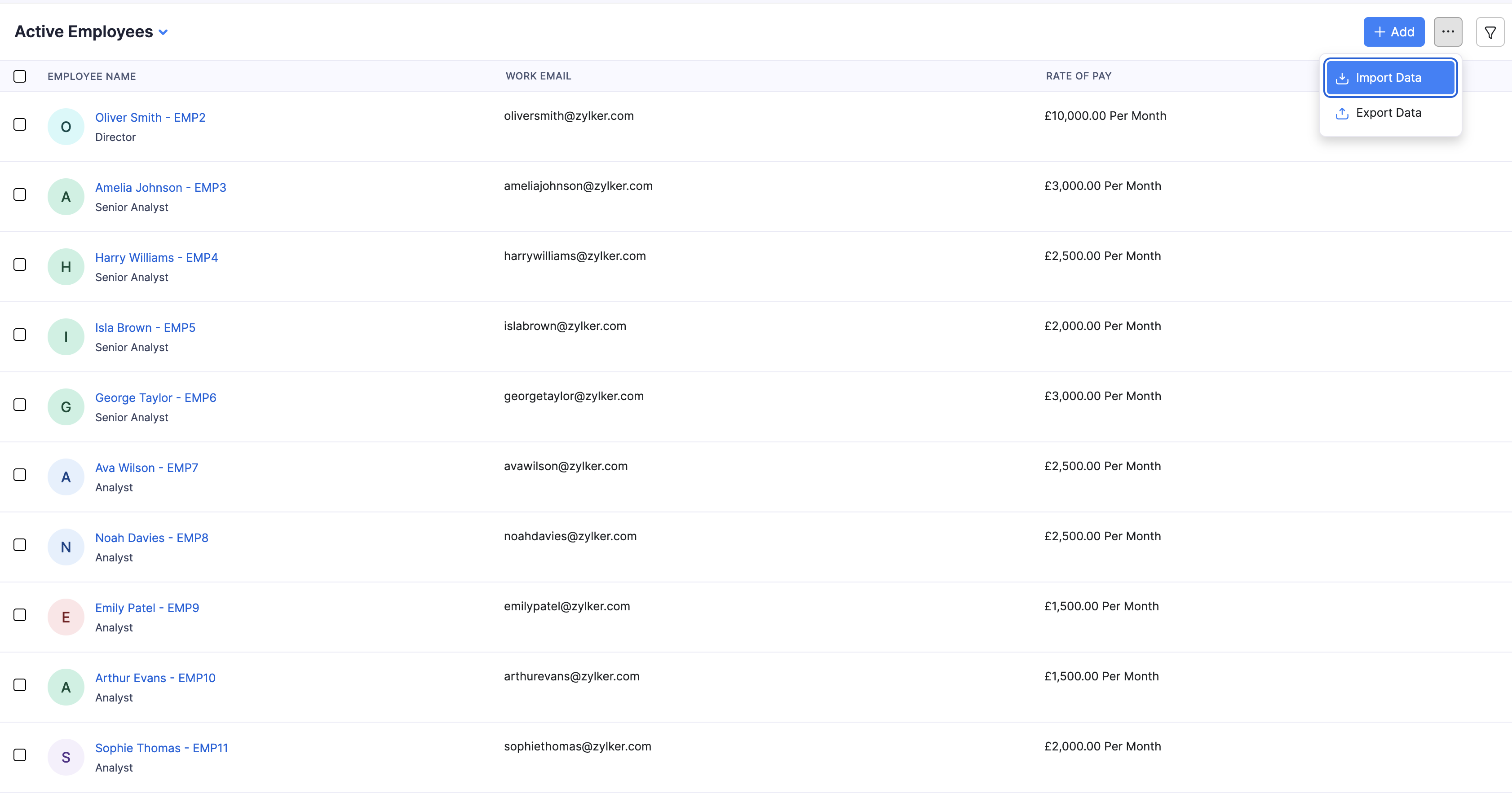Click Ava Wilson's 'A' avatar

tap(66, 477)
